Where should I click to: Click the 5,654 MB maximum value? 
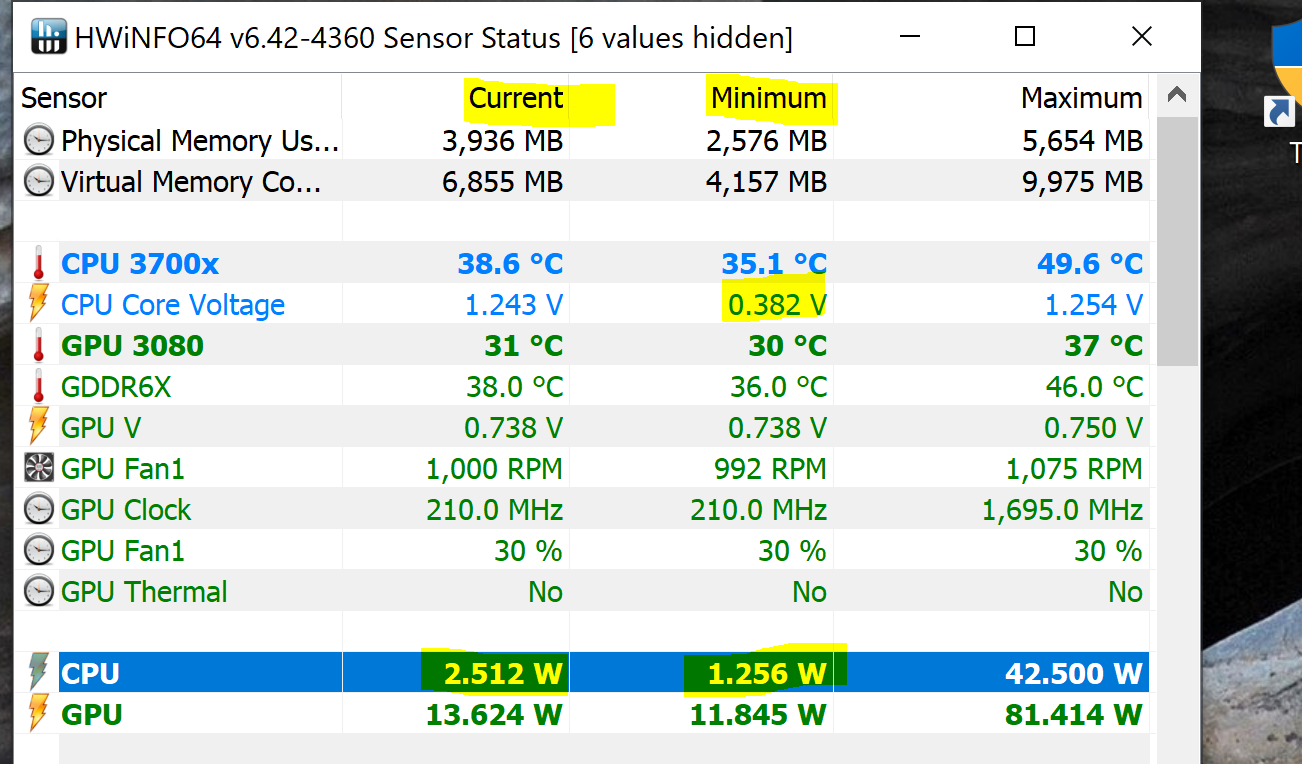coord(1082,141)
